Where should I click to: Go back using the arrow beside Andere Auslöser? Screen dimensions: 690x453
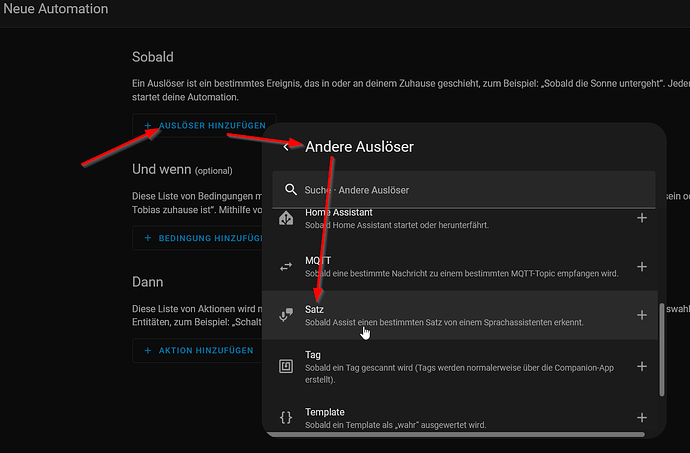pyautogui.click(x=286, y=147)
